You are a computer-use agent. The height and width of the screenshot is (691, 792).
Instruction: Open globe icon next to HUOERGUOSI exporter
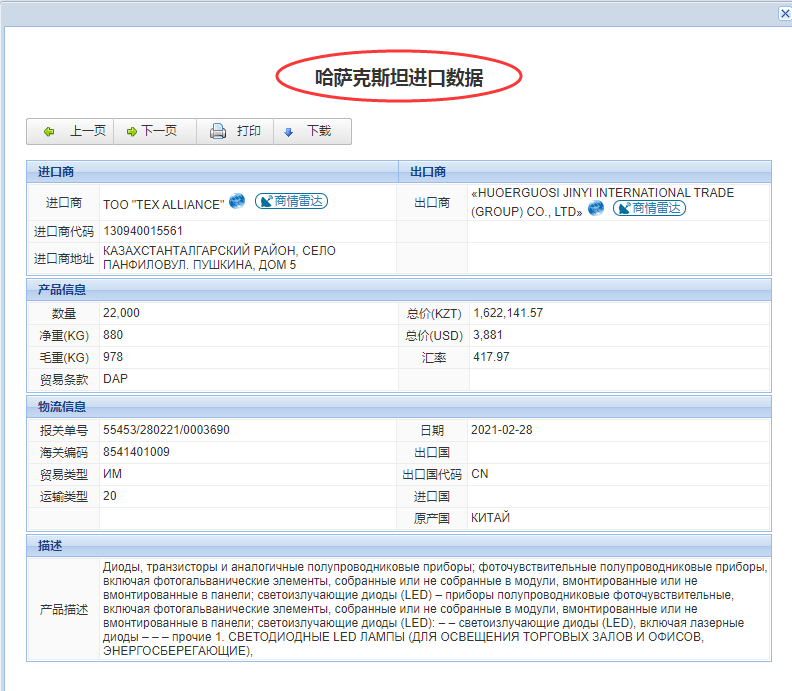(596, 208)
